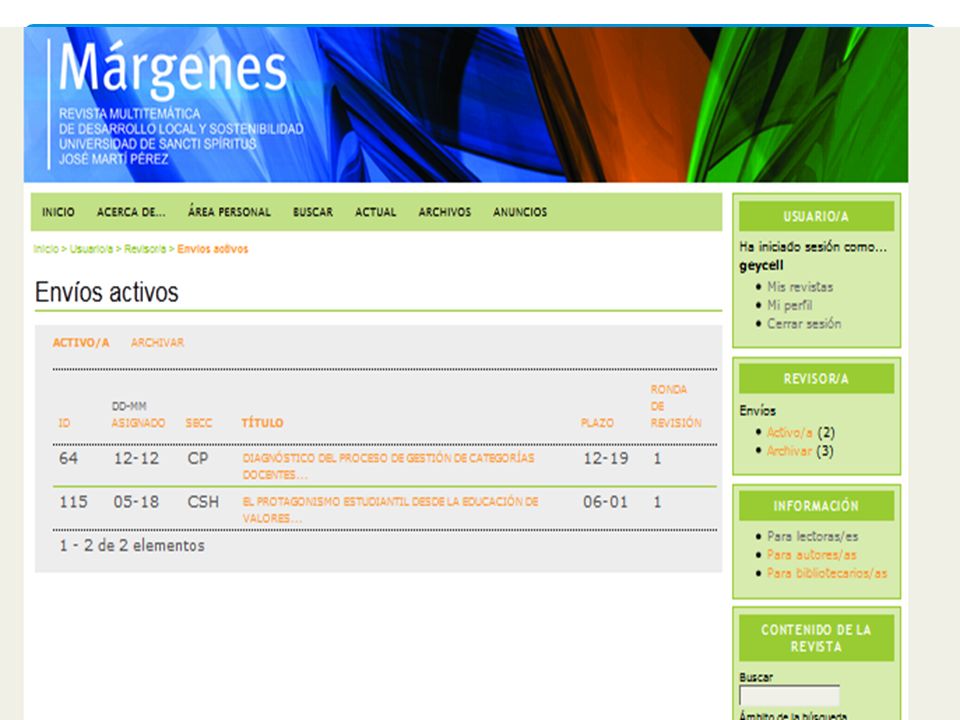Sort by TÍTULO column header

[x=262, y=423]
